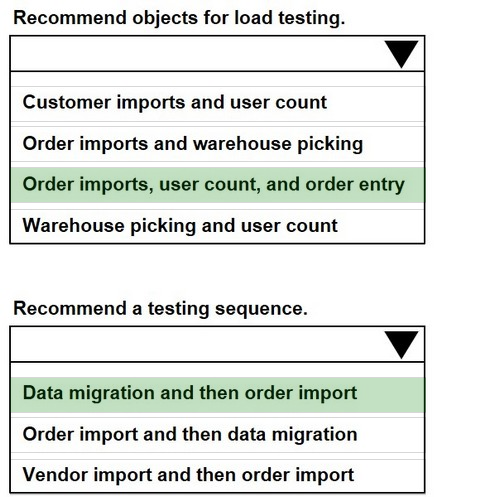
Task: Open the load testing objects dropdown arrow
Action: coord(401,54)
